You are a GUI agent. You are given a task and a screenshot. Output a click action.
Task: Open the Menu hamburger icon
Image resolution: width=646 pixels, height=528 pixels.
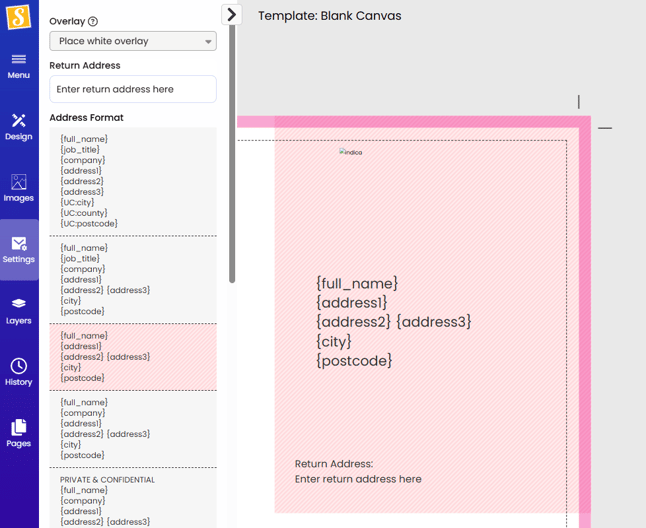pos(19,65)
